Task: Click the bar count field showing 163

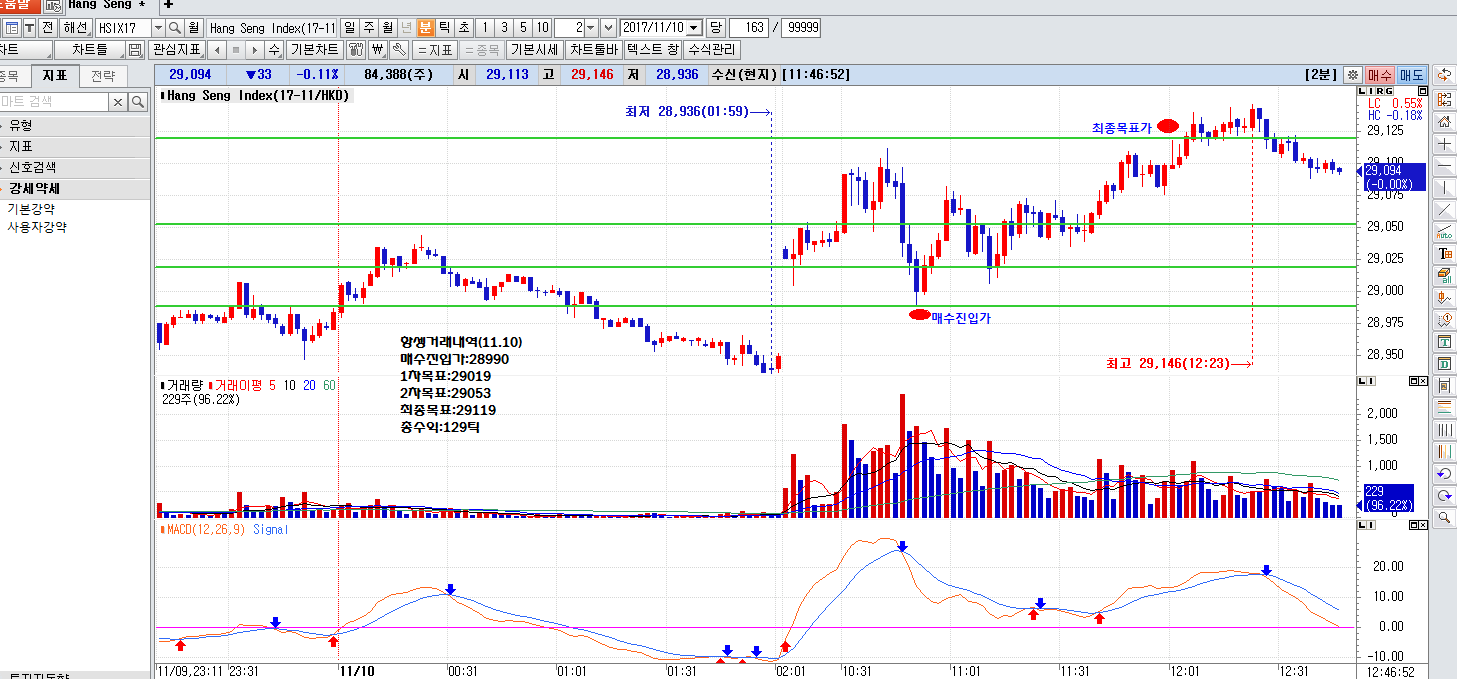Action: pyautogui.click(x=749, y=28)
